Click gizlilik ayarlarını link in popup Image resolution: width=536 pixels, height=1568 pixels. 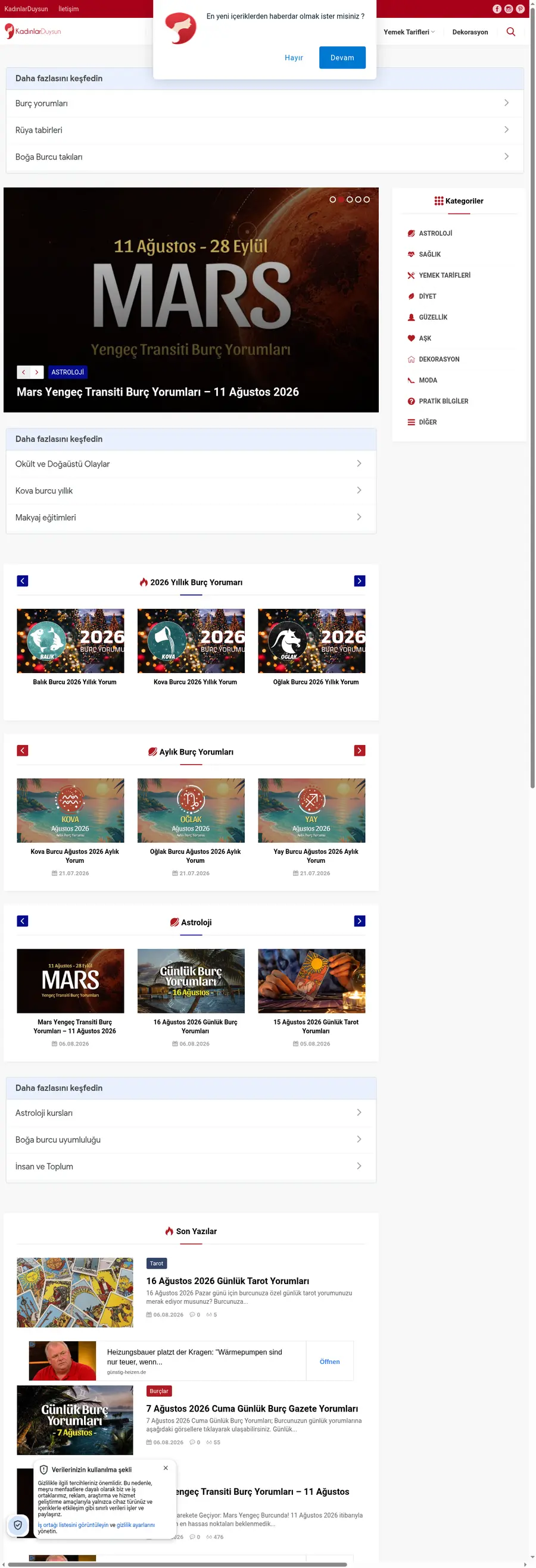[x=136, y=1525]
